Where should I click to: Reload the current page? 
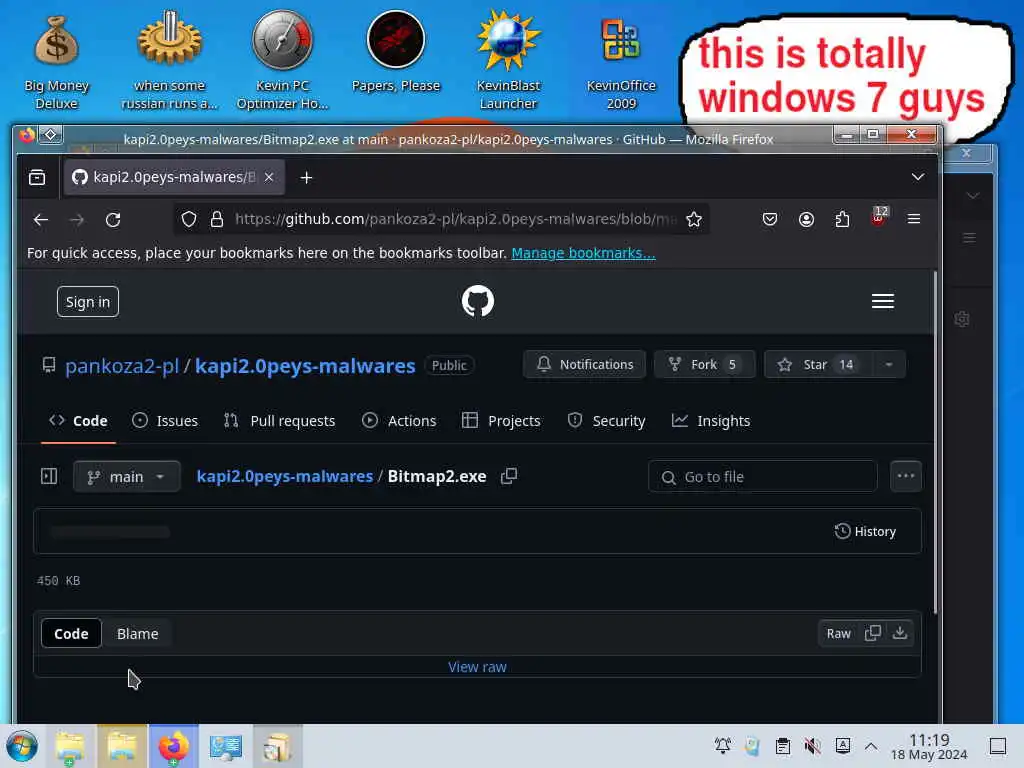tap(113, 219)
